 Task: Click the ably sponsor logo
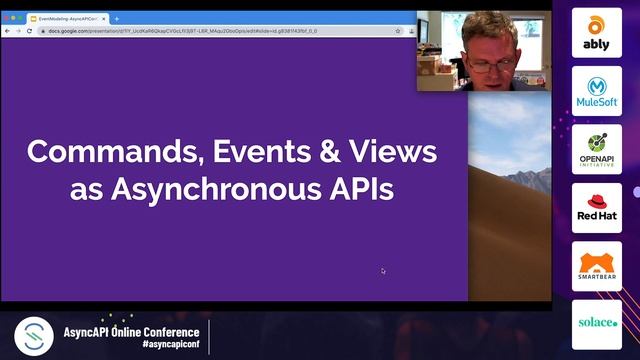(x=597, y=33)
